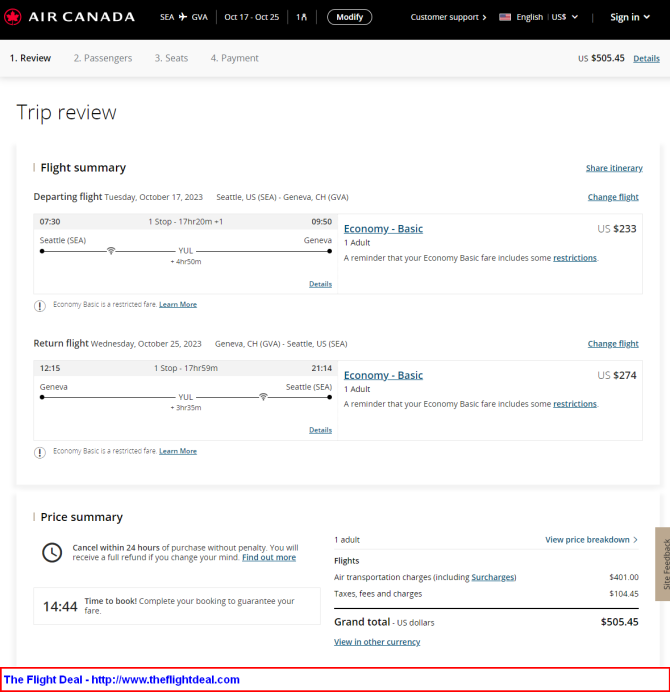Click Find out more about 24-hour cancellation
Image resolution: width=670 pixels, height=692 pixels.
[269, 557]
